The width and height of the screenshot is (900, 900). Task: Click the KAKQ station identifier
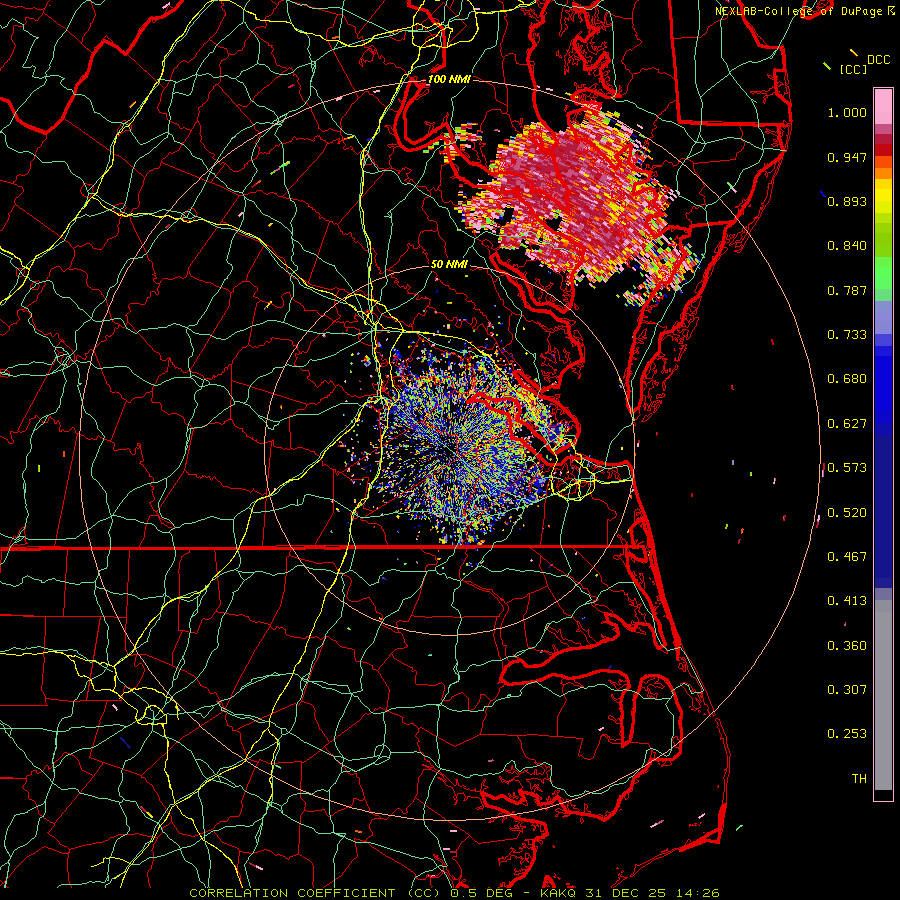tap(559, 893)
